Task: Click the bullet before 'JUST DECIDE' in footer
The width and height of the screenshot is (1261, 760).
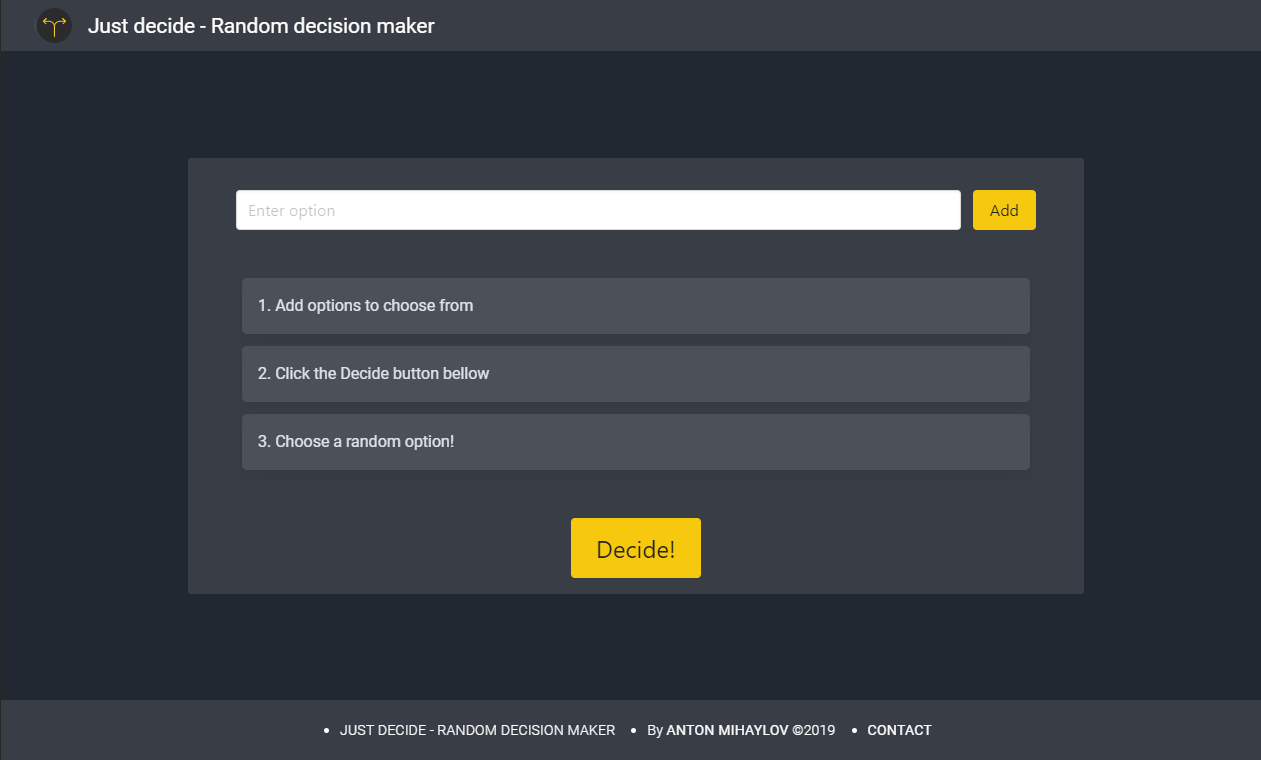Action: pos(324,730)
